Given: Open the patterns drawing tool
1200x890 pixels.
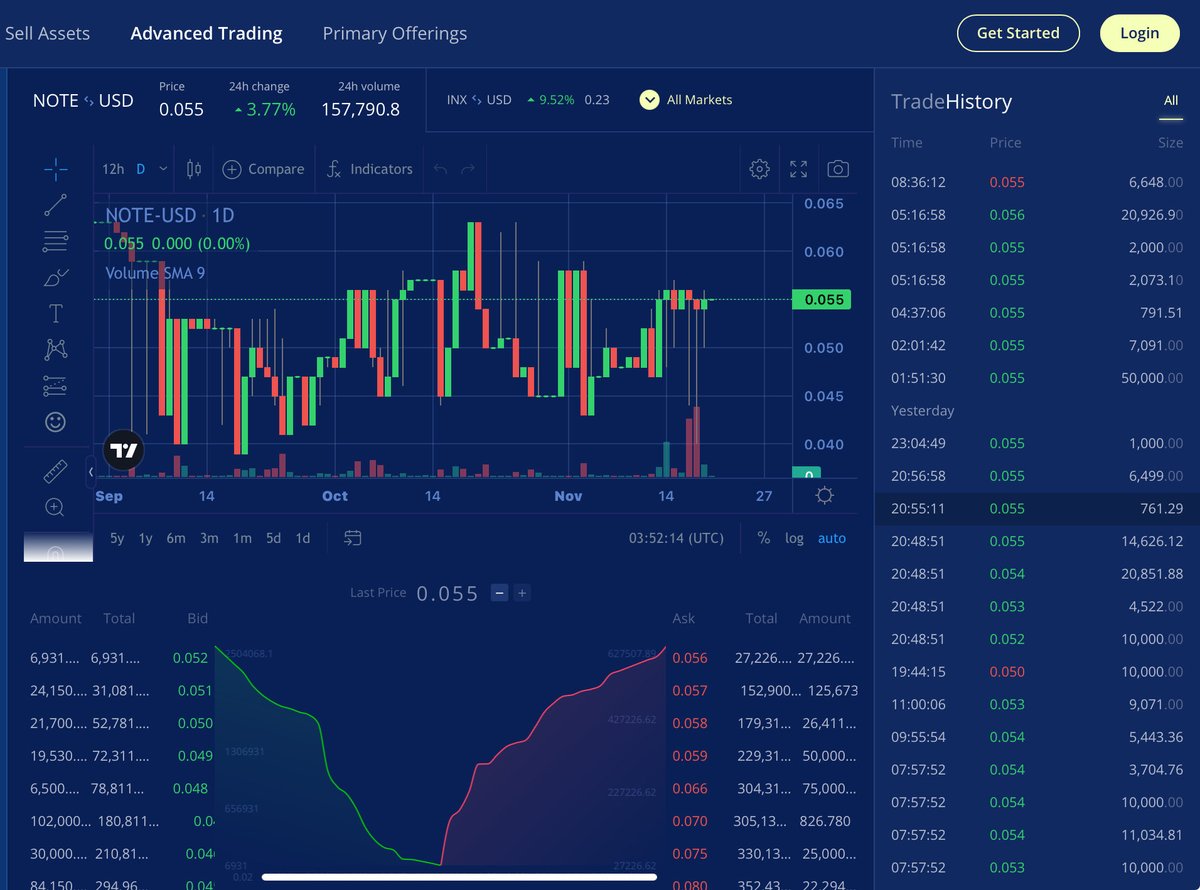Looking at the screenshot, I should pyautogui.click(x=56, y=349).
